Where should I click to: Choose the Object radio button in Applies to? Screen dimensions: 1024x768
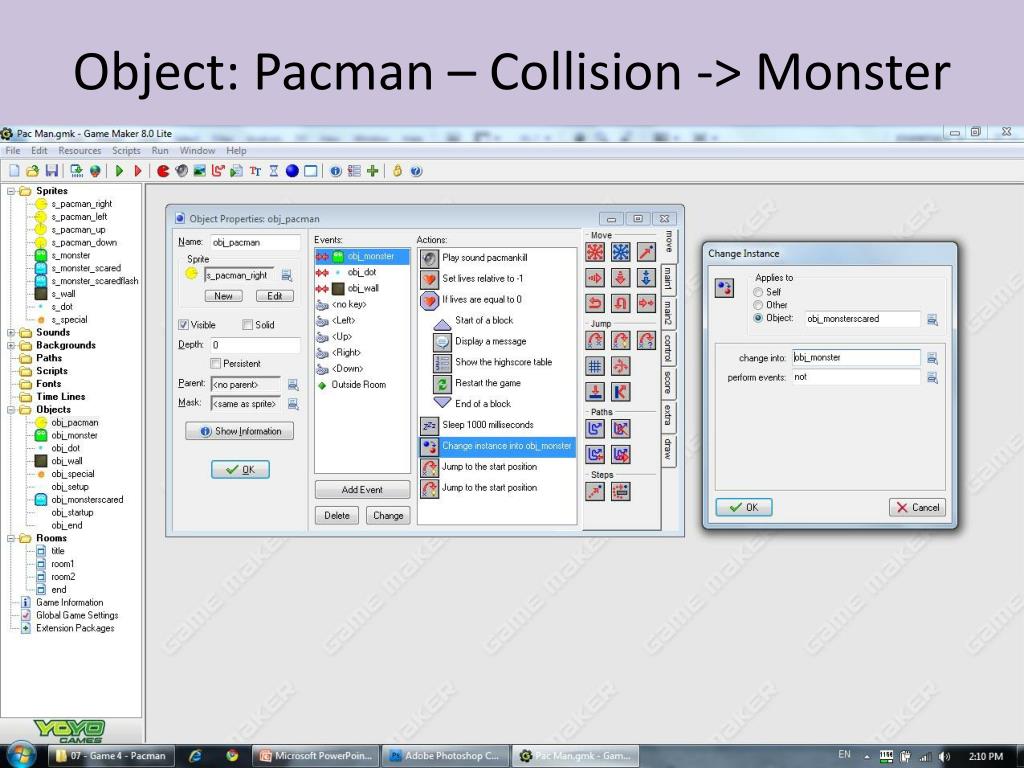[x=758, y=318]
